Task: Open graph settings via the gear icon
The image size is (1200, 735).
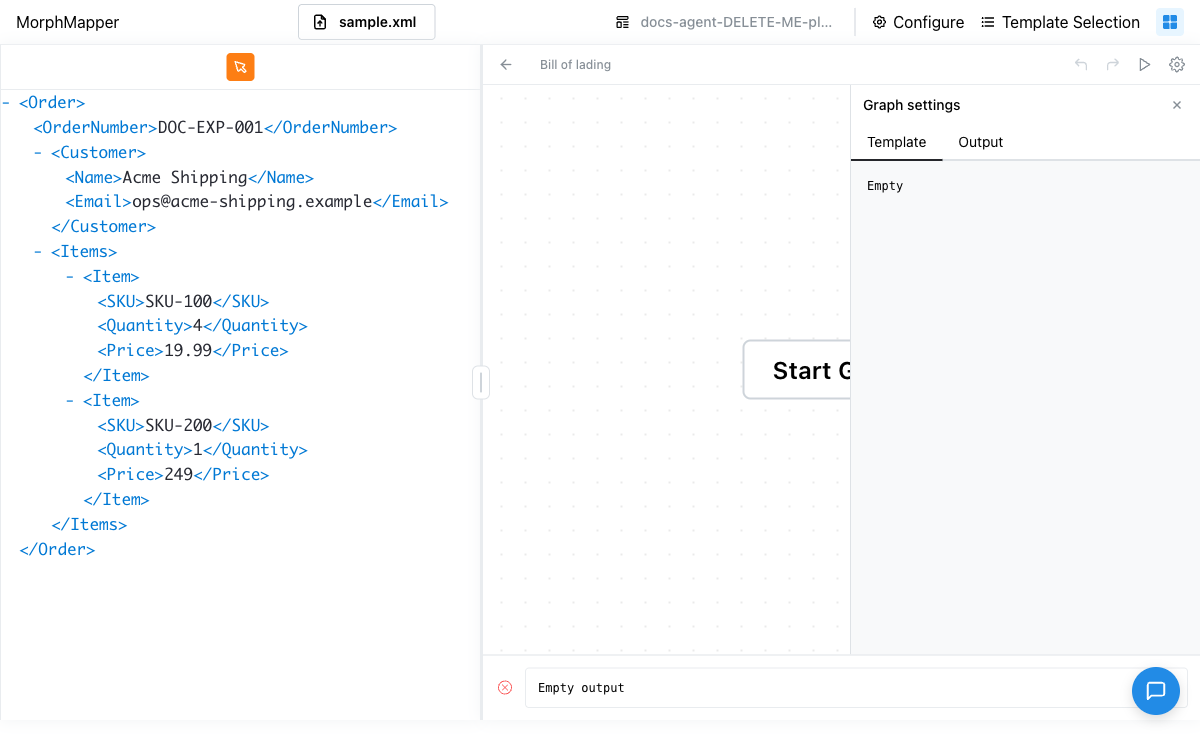Action: [x=1177, y=65]
